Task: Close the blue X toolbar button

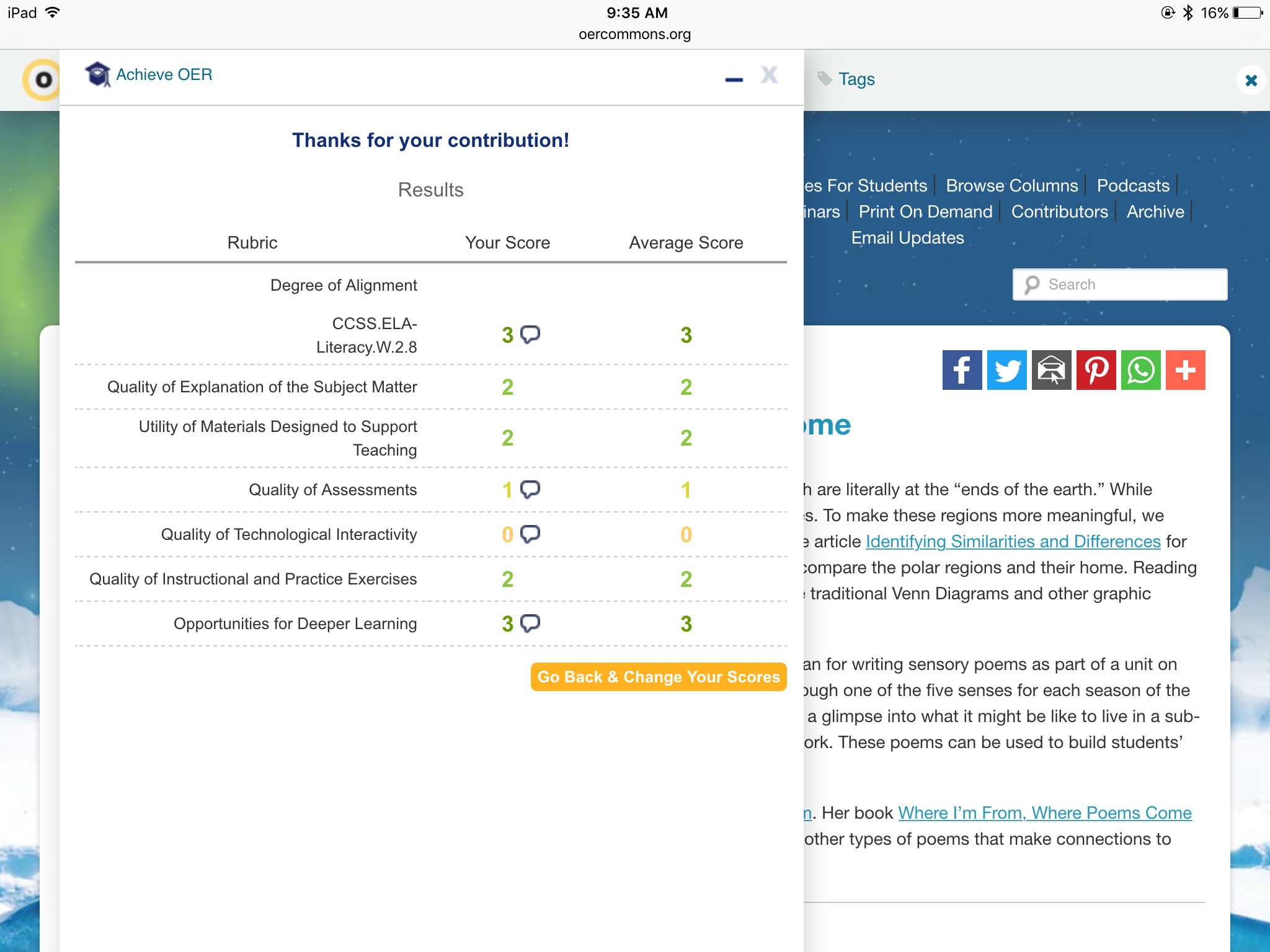Action: click(x=1251, y=80)
